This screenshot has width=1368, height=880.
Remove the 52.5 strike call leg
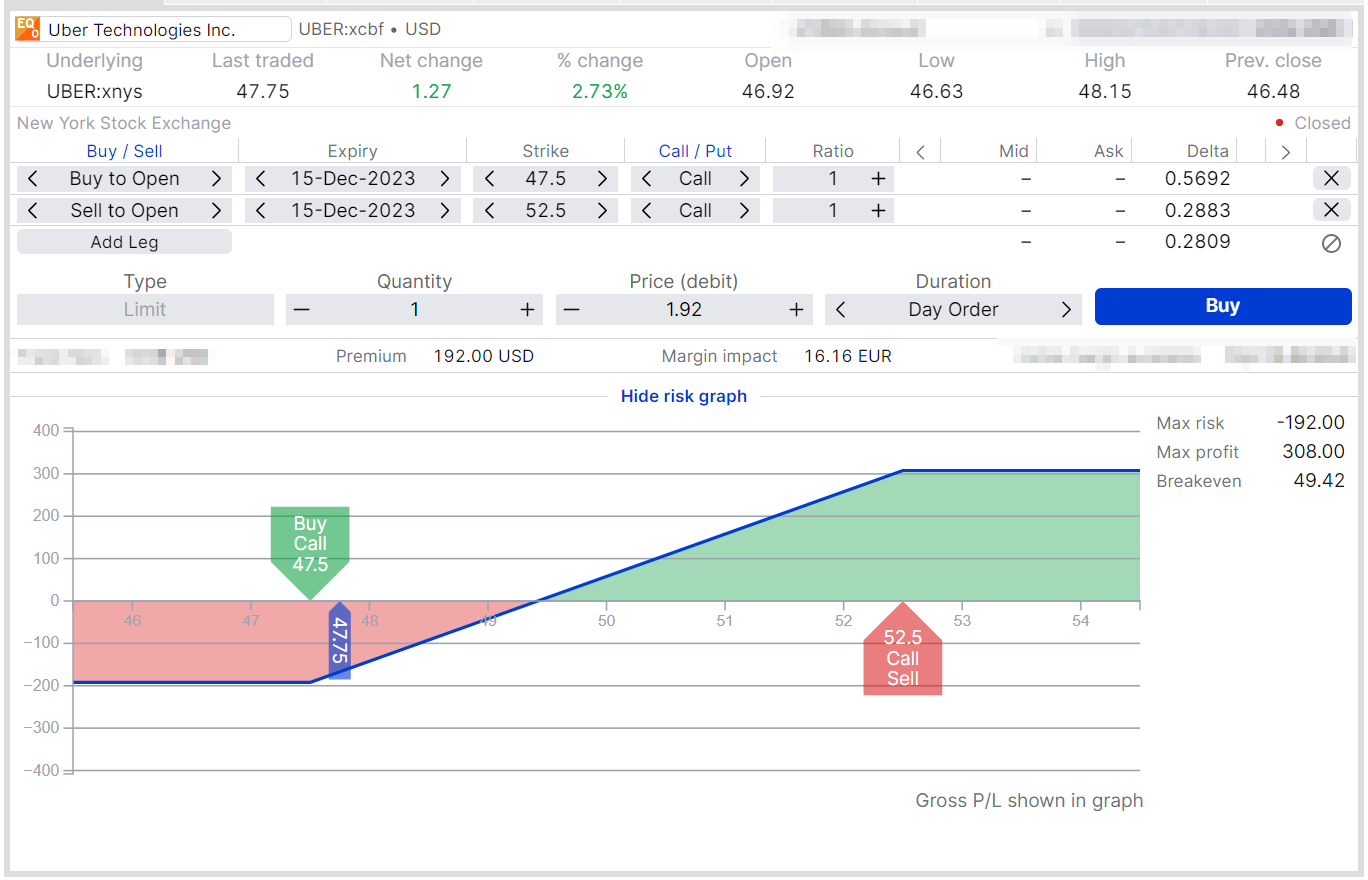pos(1330,211)
